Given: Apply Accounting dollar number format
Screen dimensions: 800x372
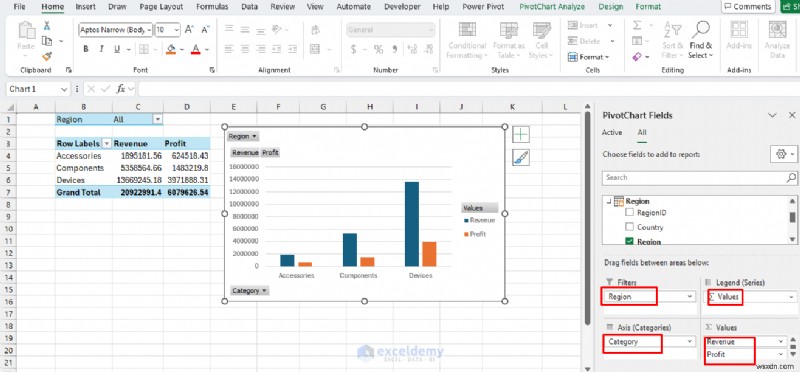Looking at the screenshot, I should (x=354, y=49).
